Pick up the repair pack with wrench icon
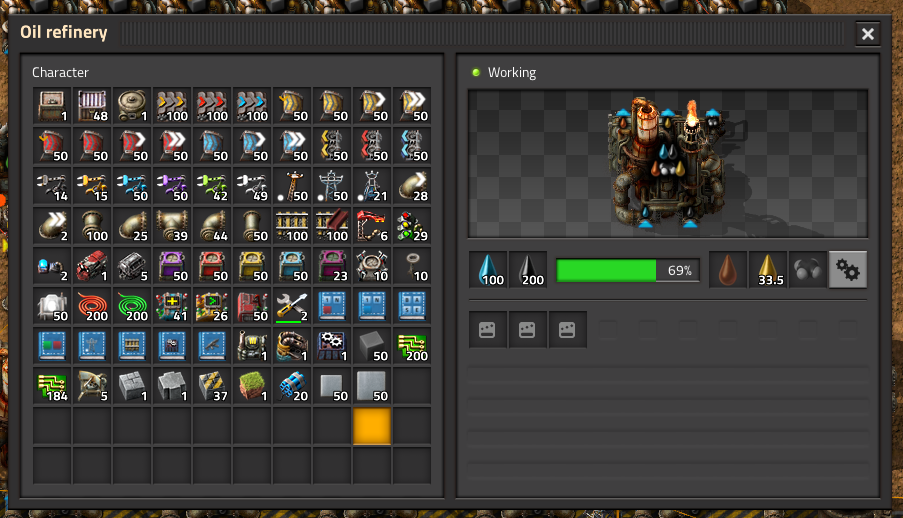 [x=292, y=307]
